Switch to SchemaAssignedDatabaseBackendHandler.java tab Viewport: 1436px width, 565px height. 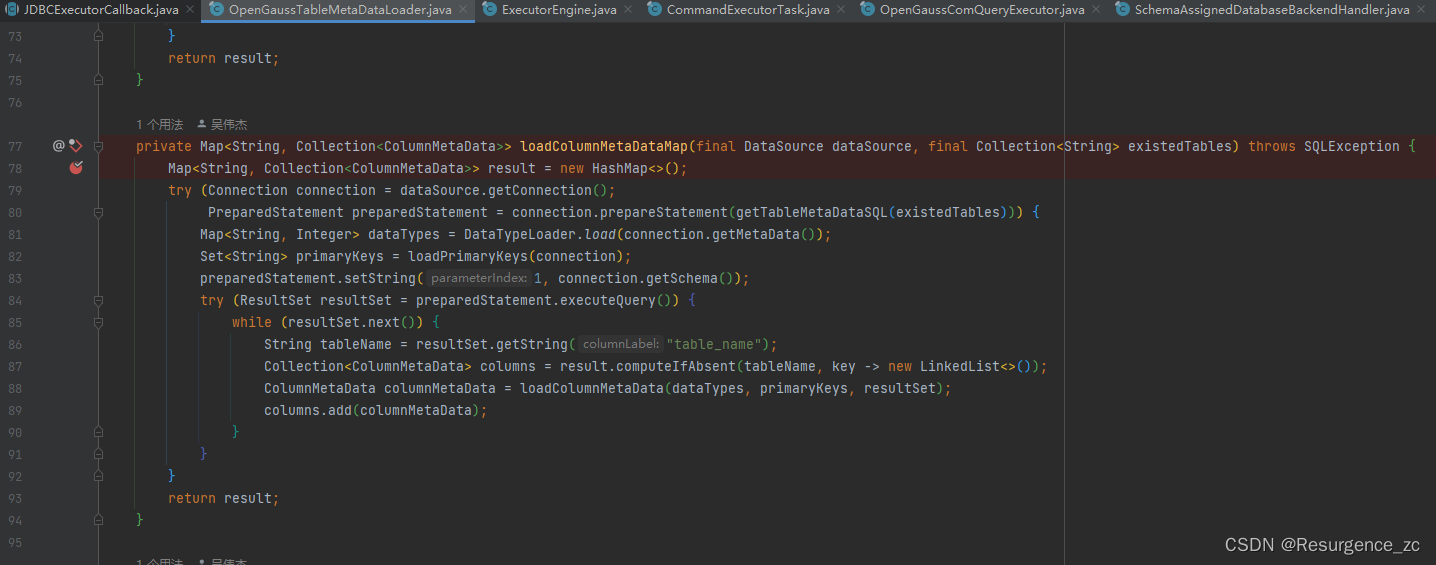tap(1271, 10)
